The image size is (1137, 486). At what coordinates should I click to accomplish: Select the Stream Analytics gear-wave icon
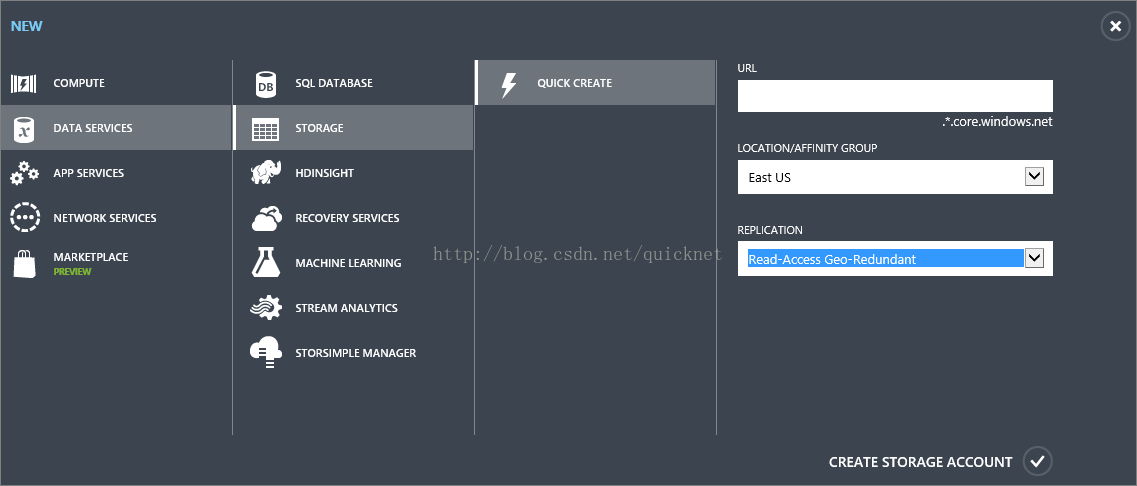pos(265,308)
